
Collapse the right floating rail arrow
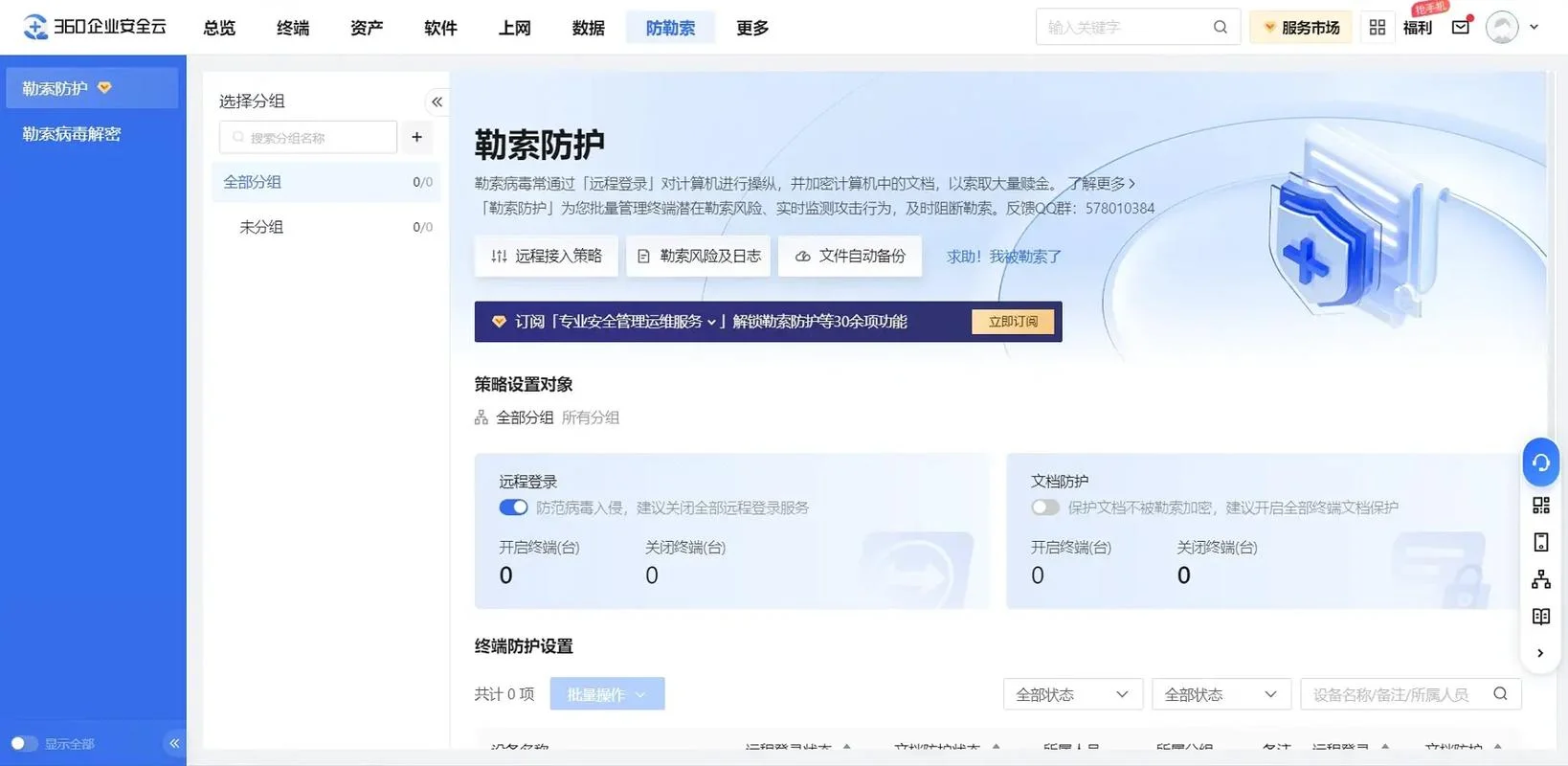[1540, 653]
